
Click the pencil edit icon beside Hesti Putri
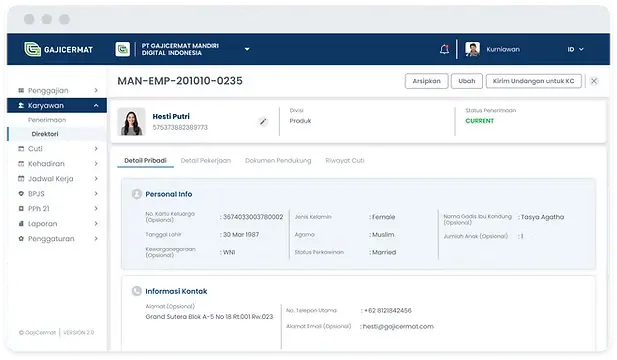pos(263,122)
